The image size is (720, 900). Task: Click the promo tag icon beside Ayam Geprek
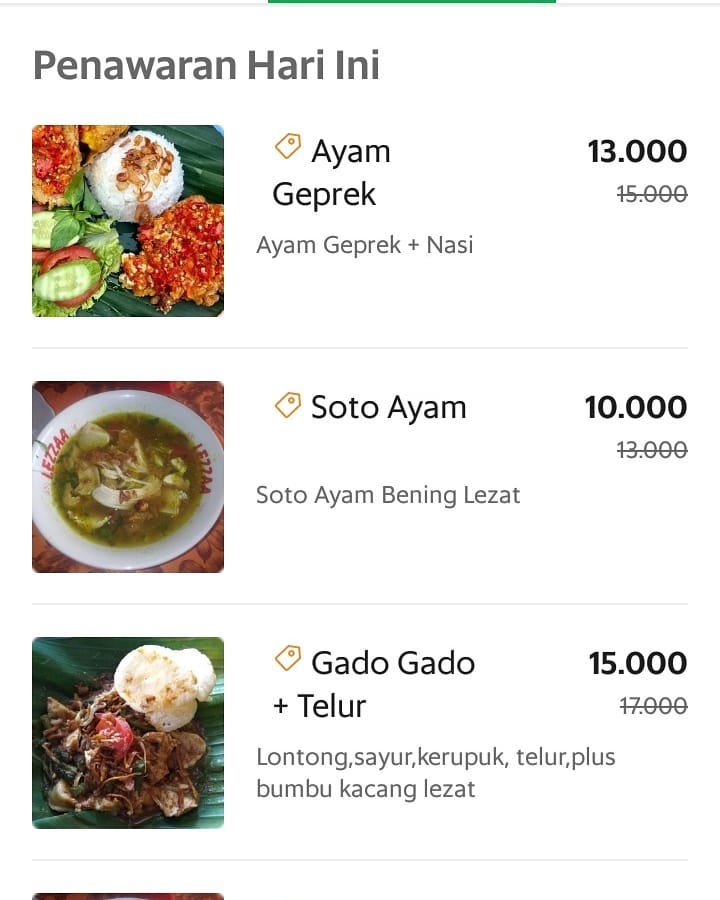(x=288, y=146)
